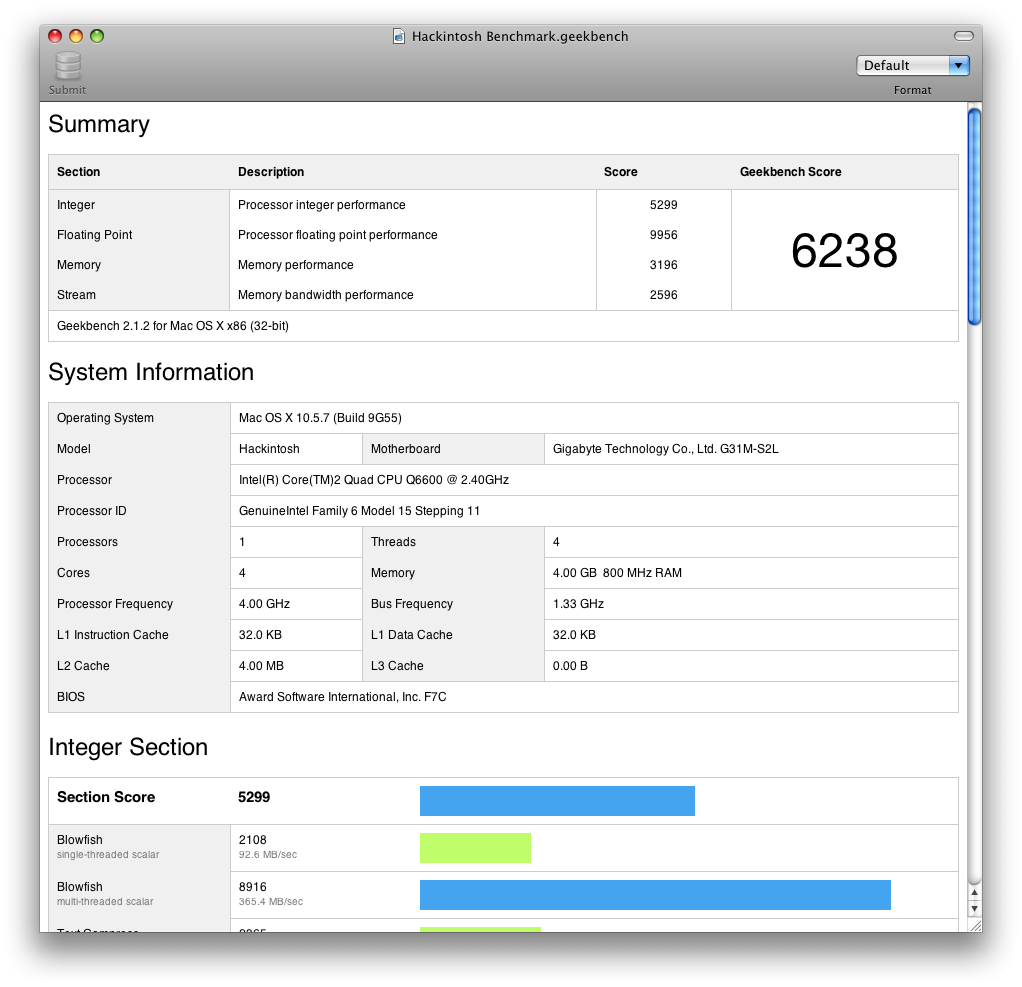Click the oblong toolbar-hide widget at top right
The height and width of the screenshot is (987, 1022).
962,34
